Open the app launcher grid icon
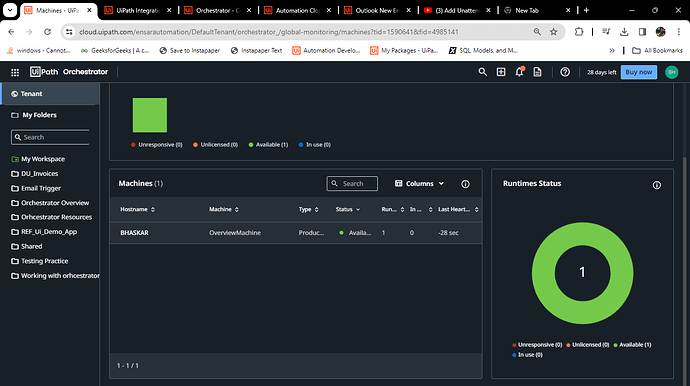 coord(15,72)
